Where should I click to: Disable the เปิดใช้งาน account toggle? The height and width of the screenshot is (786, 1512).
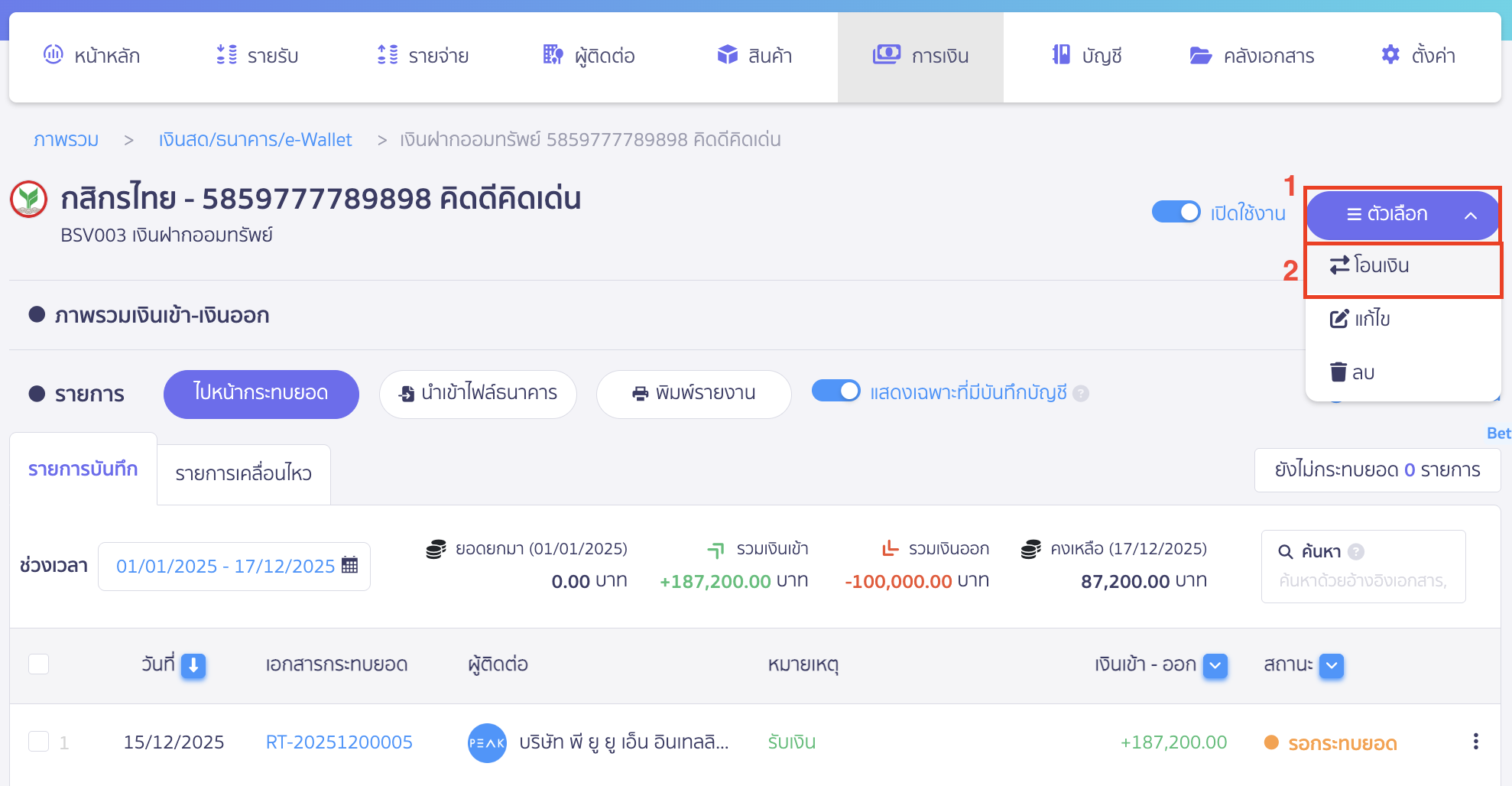1176,213
